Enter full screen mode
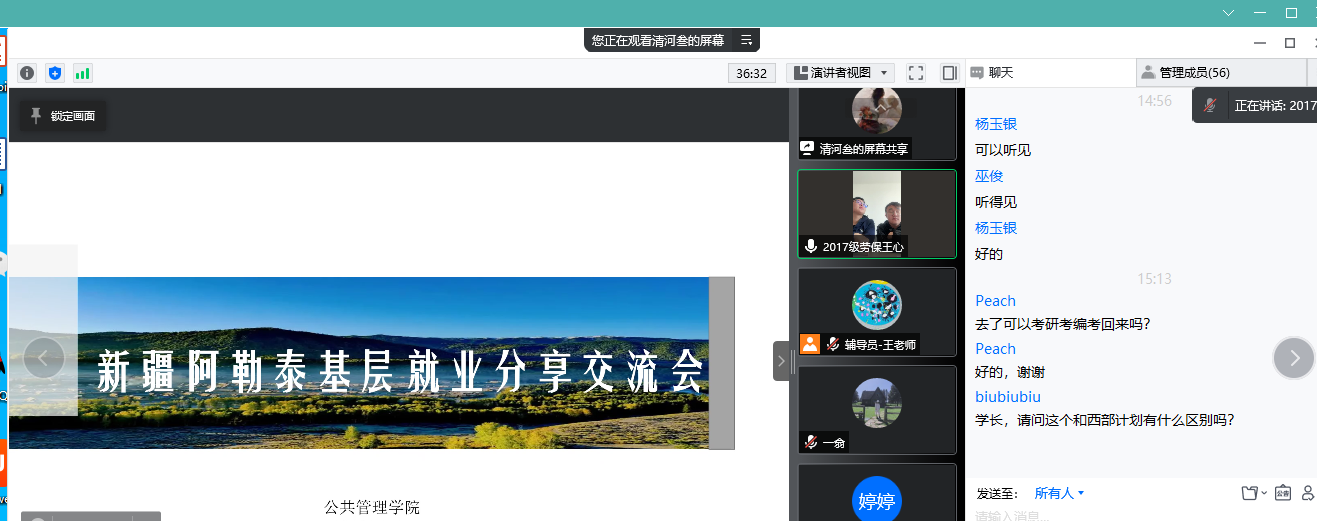1317x521 pixels. [915, 73]
